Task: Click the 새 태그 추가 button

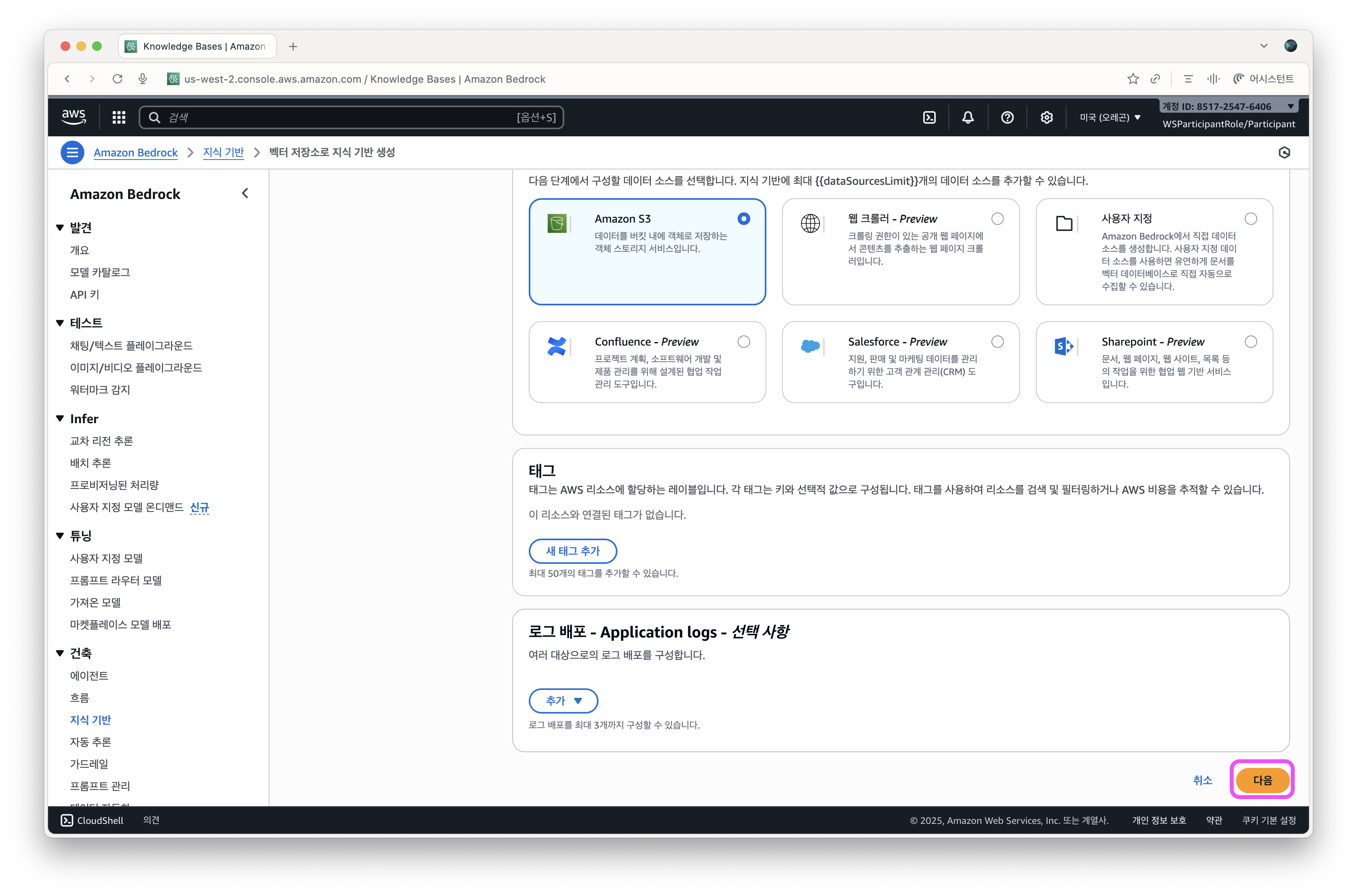Action: [573, 551]
